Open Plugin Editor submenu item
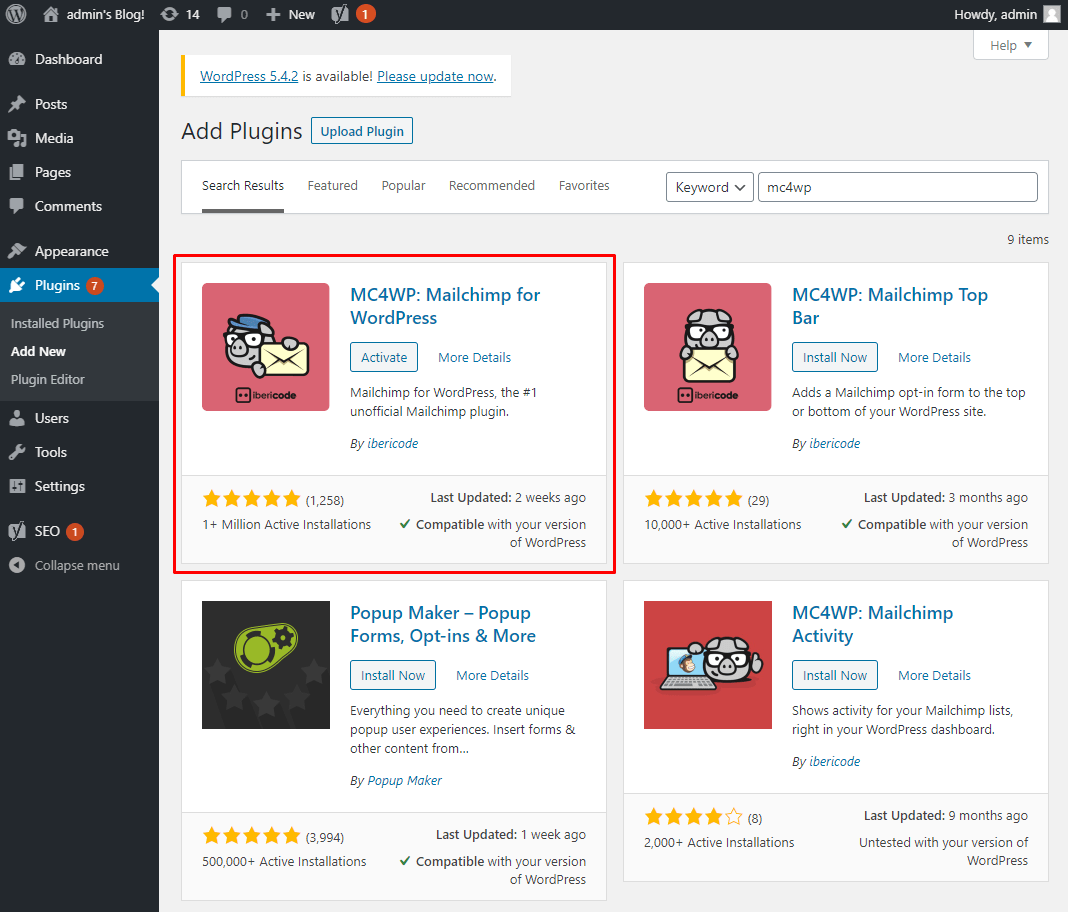The height and width of the screenshot is (912, 1068). click(x=48, y=379)
